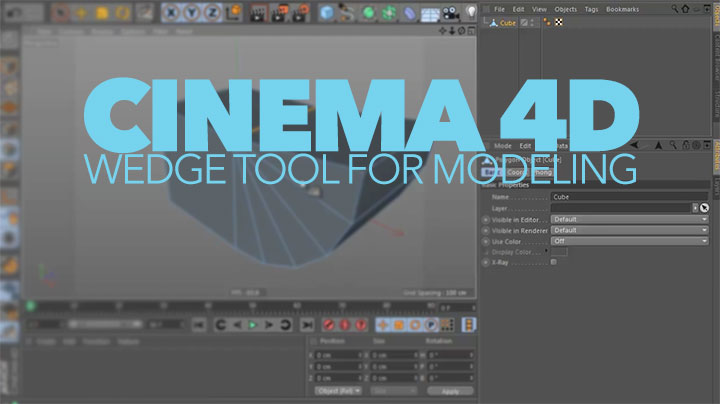Open Render Settings icon
This screenshot has height=404, width=720.
pyautogui.click(x=300, y=13)
